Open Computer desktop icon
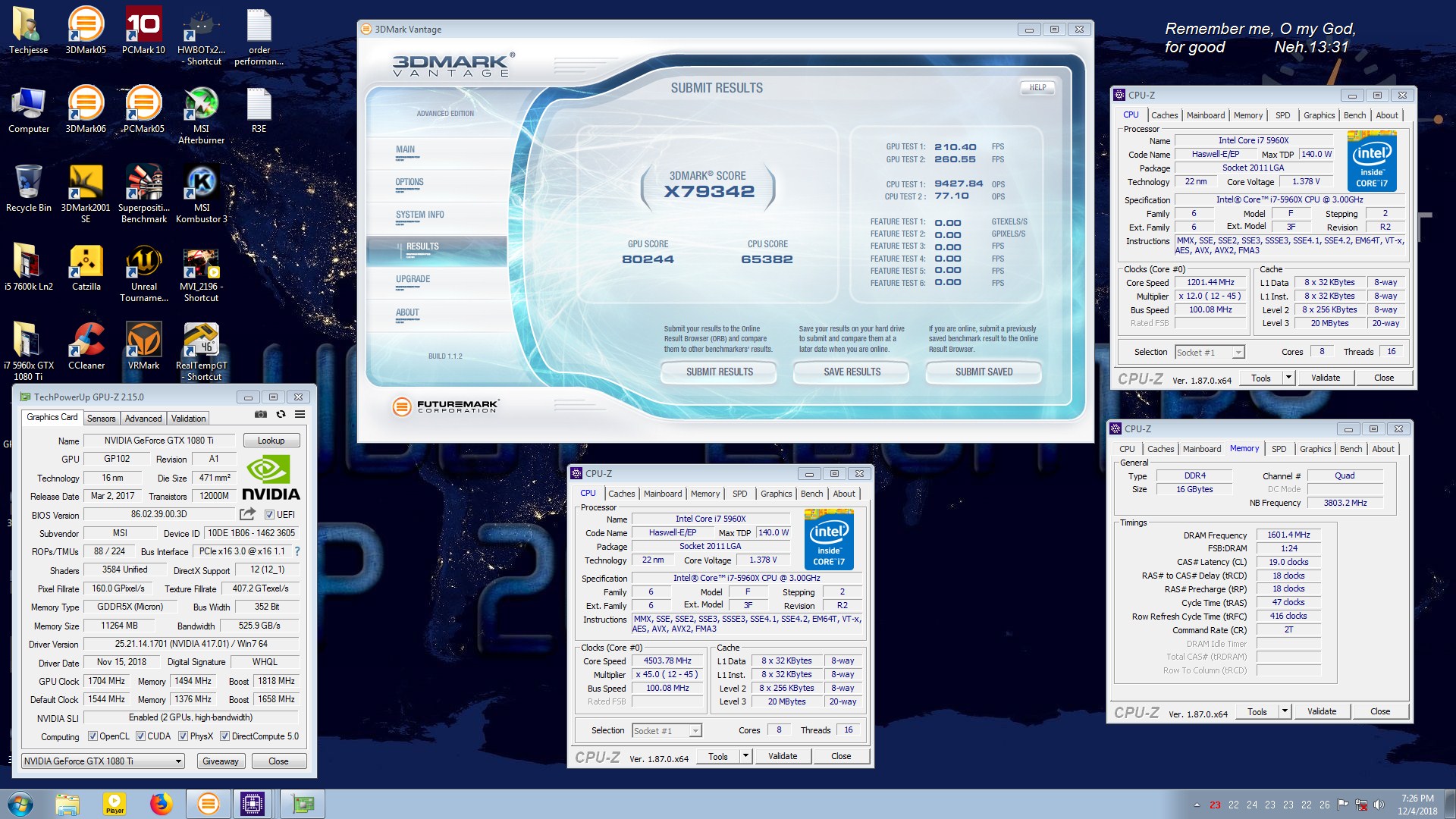The height and width of the screenshot is (819, 1456). (x=28, y=109)
